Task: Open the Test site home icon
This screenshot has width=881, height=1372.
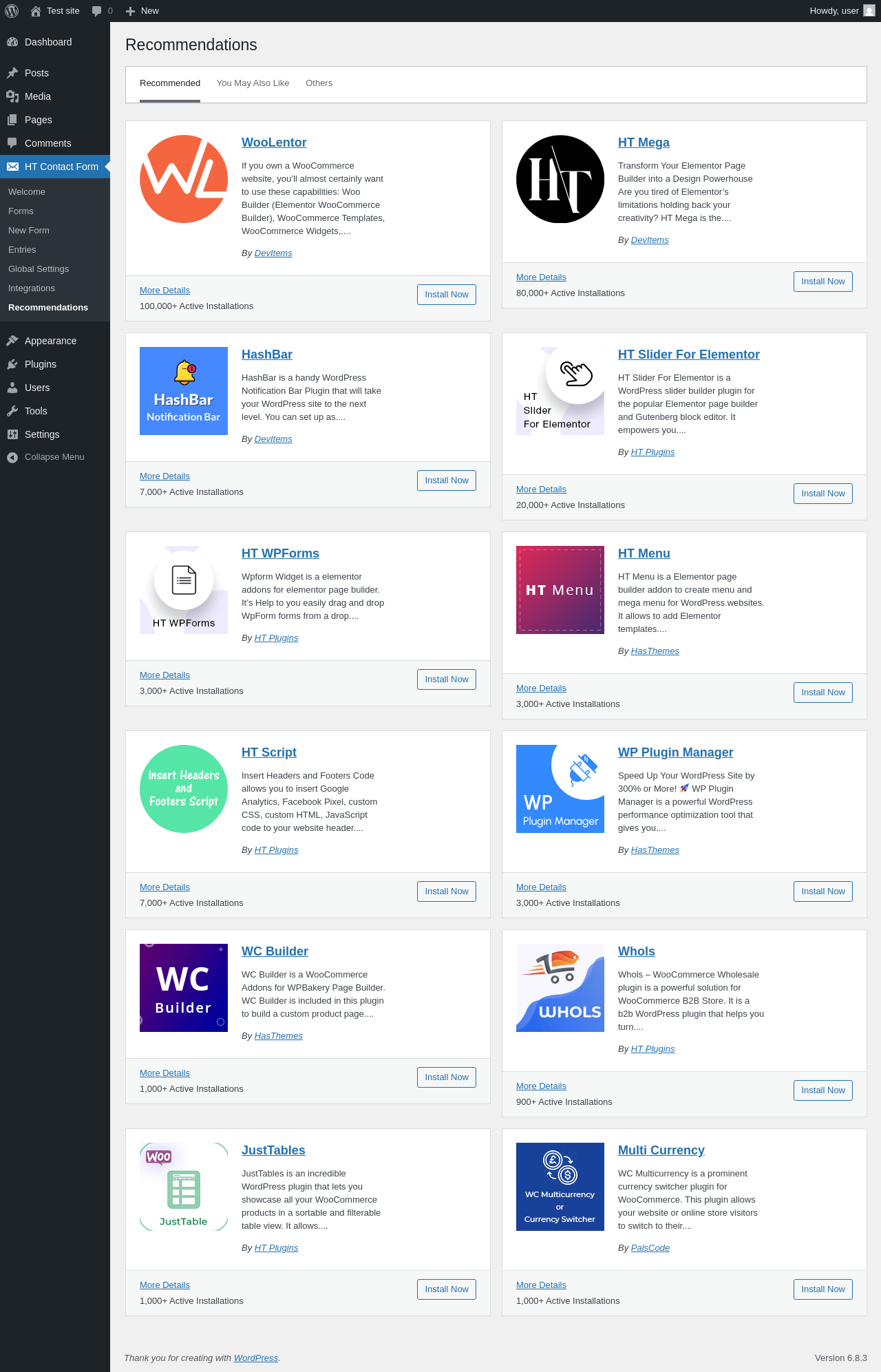Action: [36, 11]
